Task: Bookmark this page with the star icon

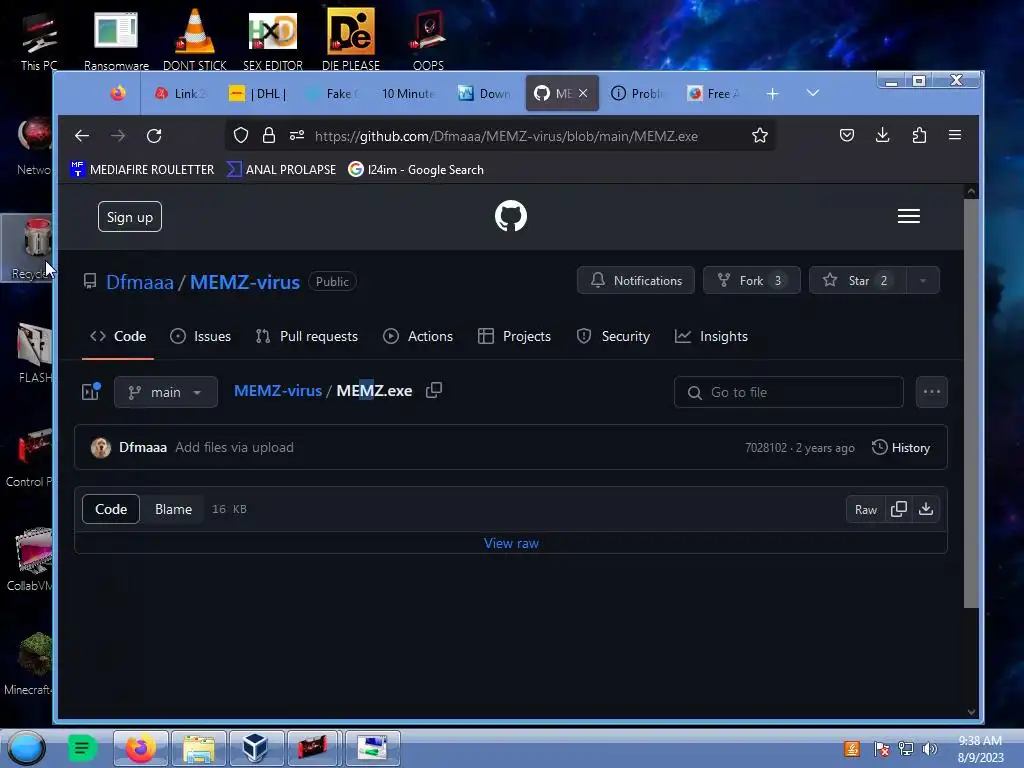Action: 760,136
